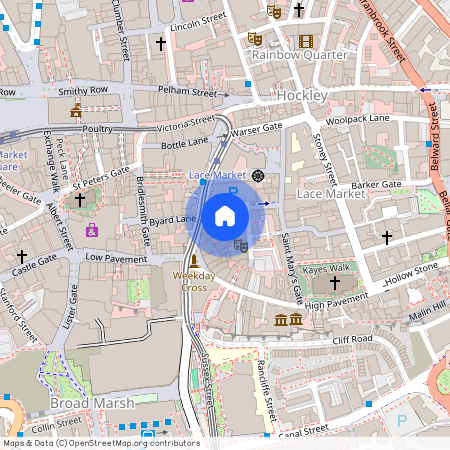Select the High Pavement label
The height and width of the screenshot is (450, 450).
(x=337, y=302)
